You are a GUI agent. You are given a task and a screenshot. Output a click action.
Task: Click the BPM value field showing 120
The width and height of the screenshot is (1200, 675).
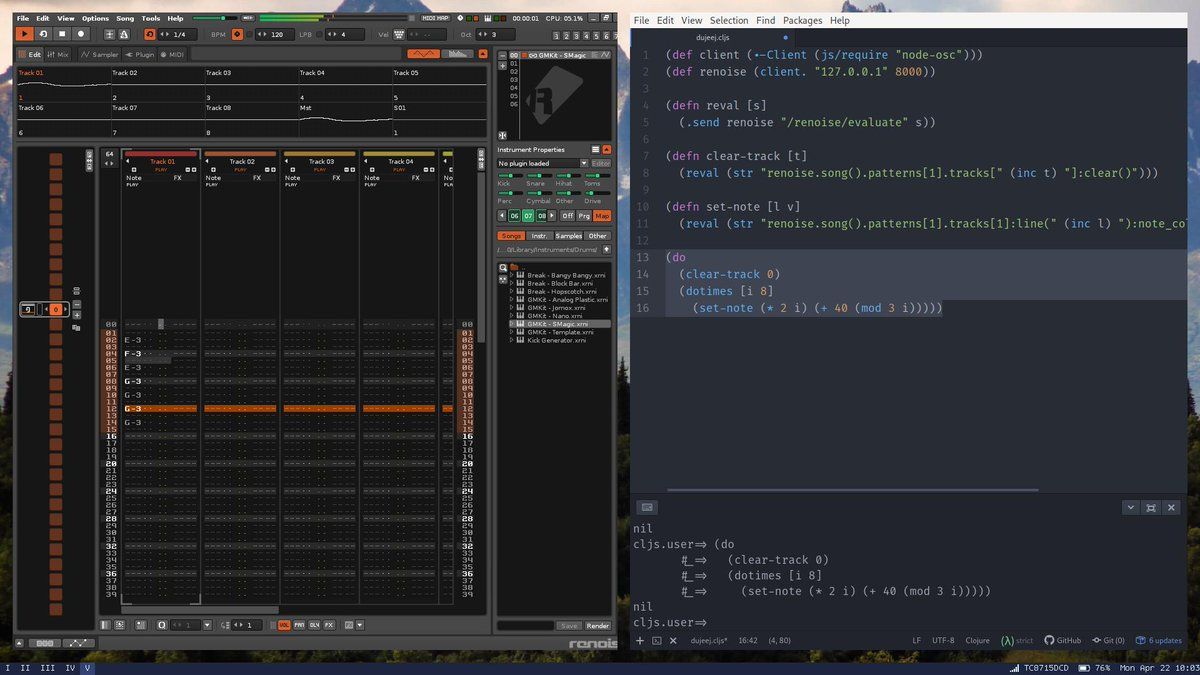click(x=277, y=34)
